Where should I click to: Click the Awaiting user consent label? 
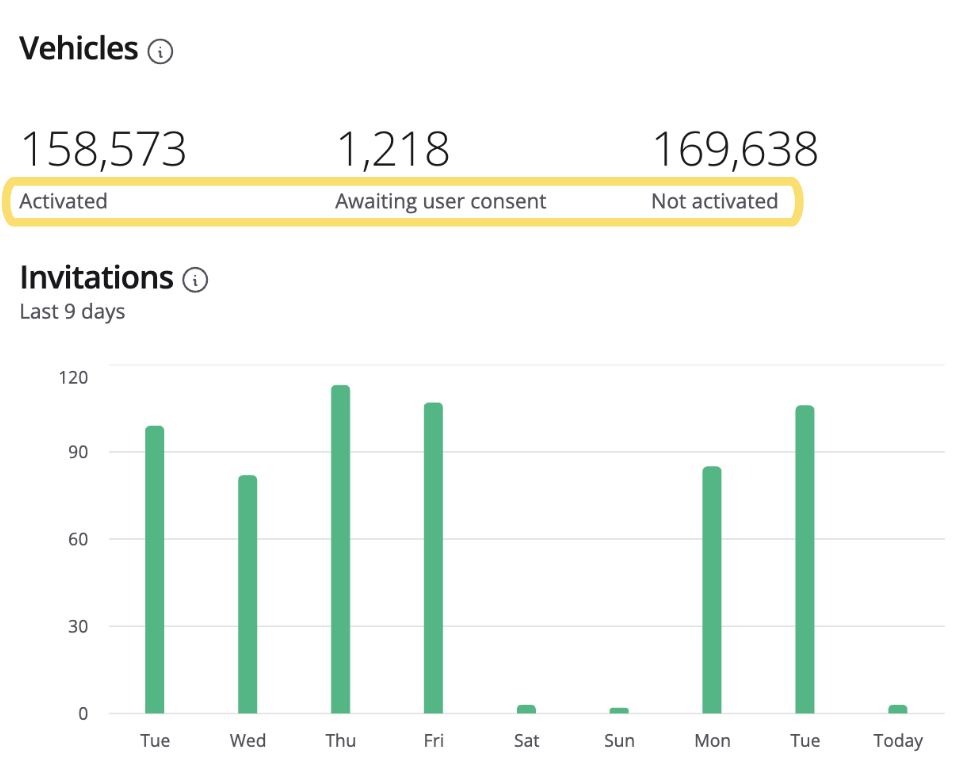coord(440,201)
